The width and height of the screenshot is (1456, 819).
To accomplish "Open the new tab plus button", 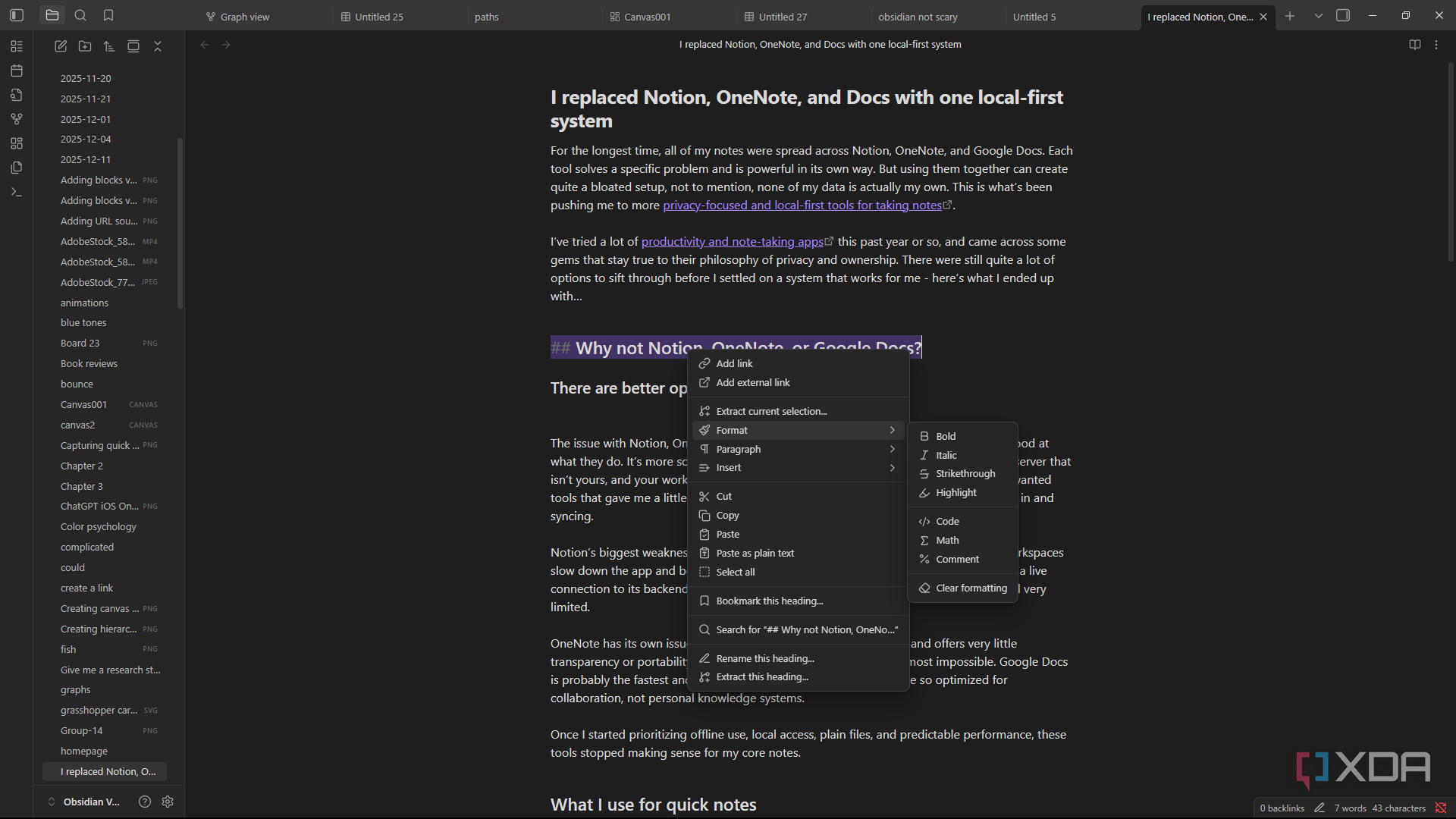I will (x=1290, y=15).
